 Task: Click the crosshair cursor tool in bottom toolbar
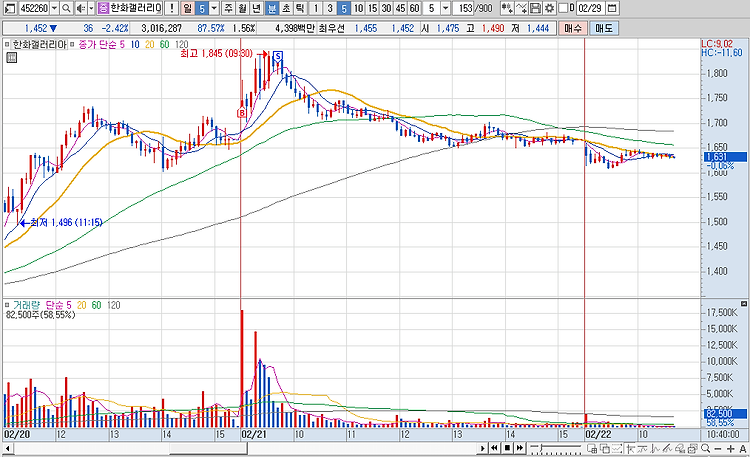point(631,448)
